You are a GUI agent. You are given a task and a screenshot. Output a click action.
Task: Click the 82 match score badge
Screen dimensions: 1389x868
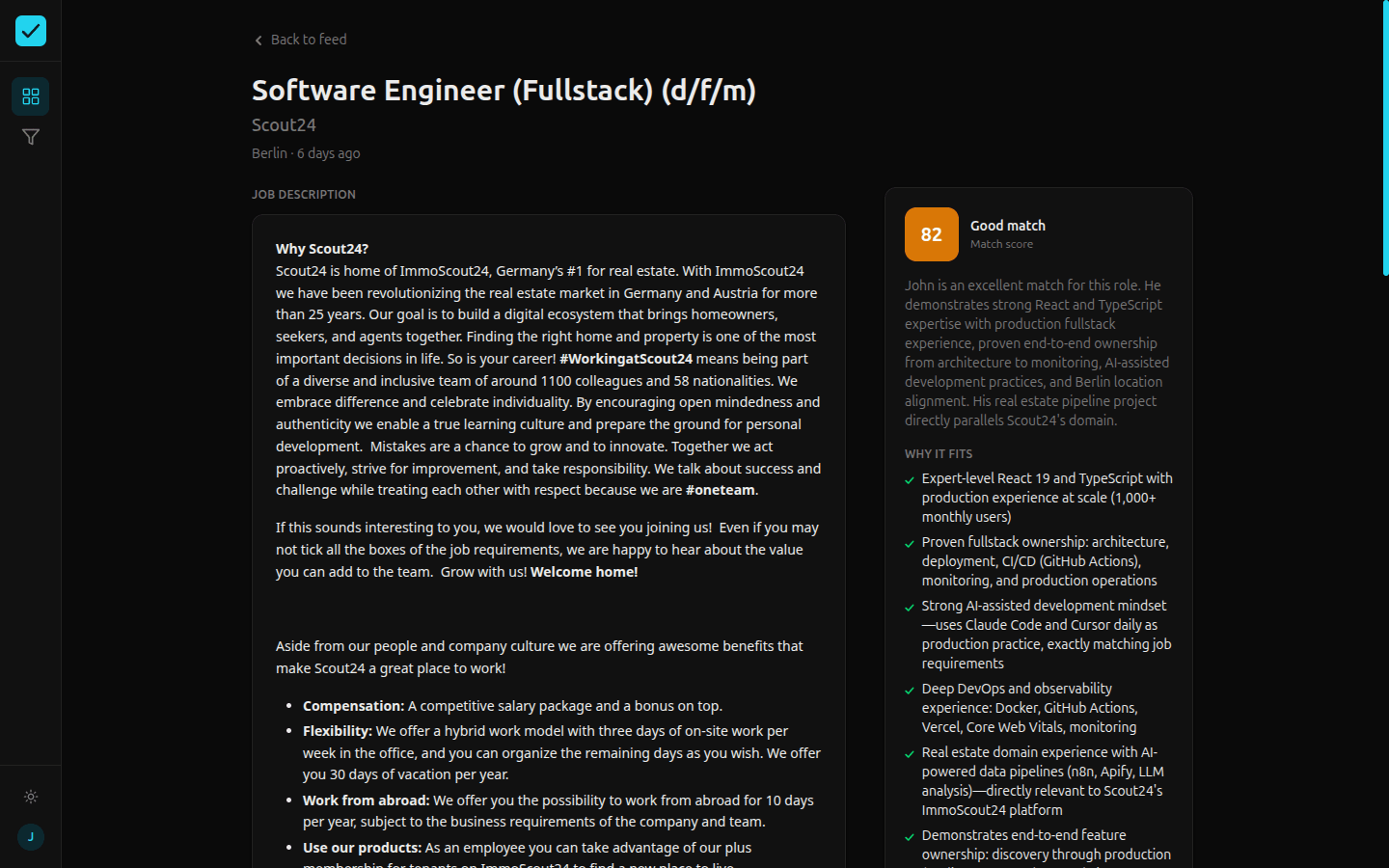point(931,234)
